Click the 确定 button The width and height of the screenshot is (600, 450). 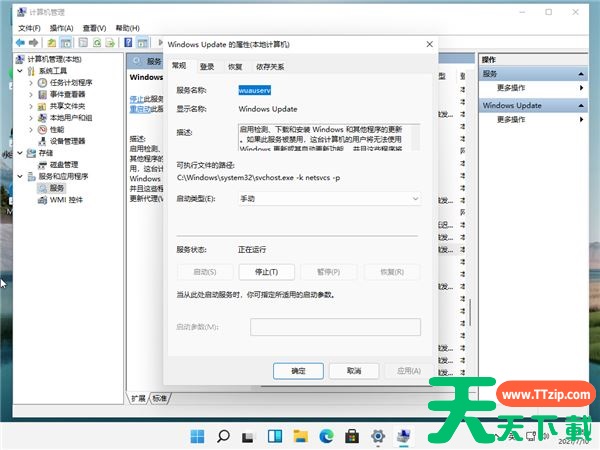(x=298, y=371)
